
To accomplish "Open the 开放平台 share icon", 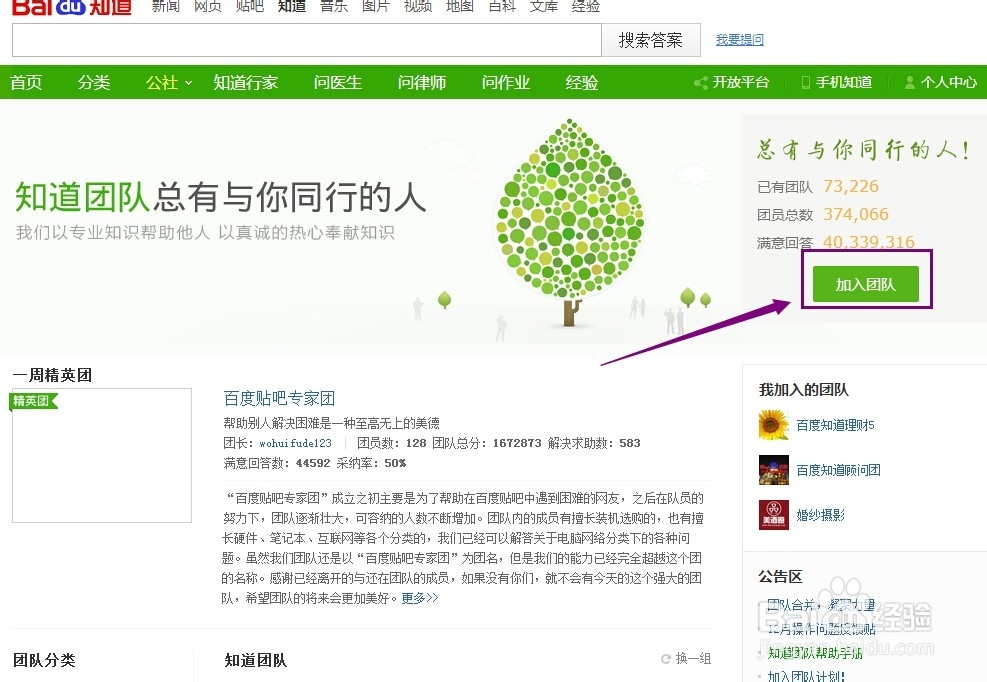I will point(700,82).
